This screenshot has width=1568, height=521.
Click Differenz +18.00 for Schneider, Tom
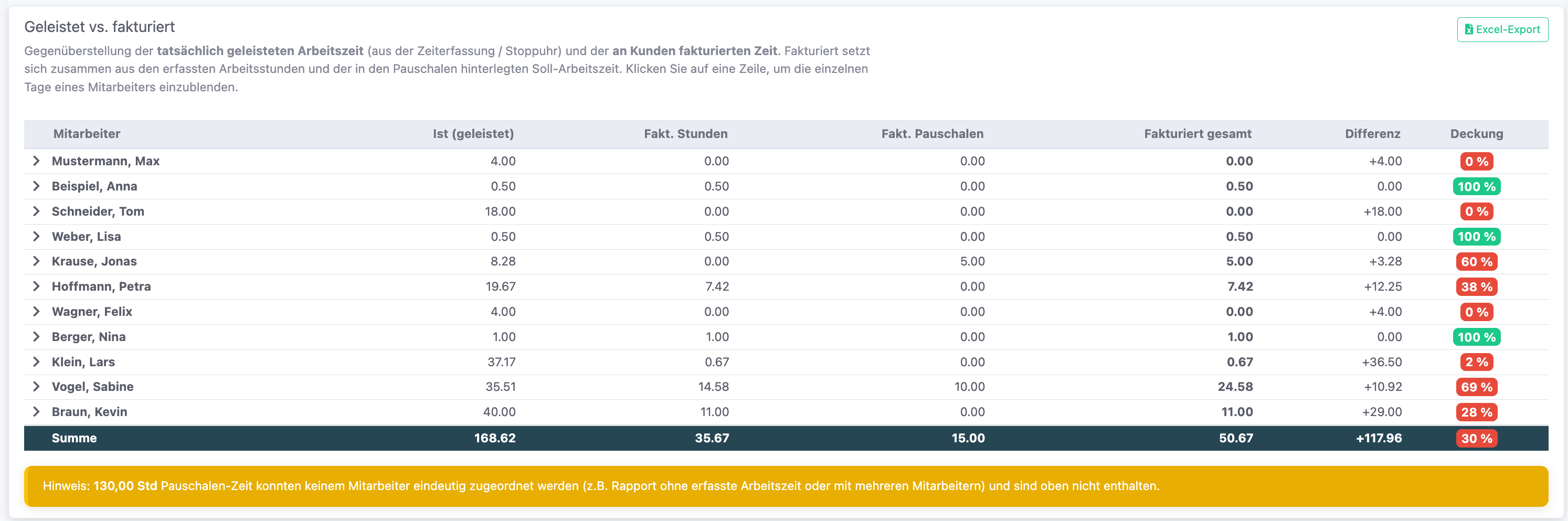1382,211
